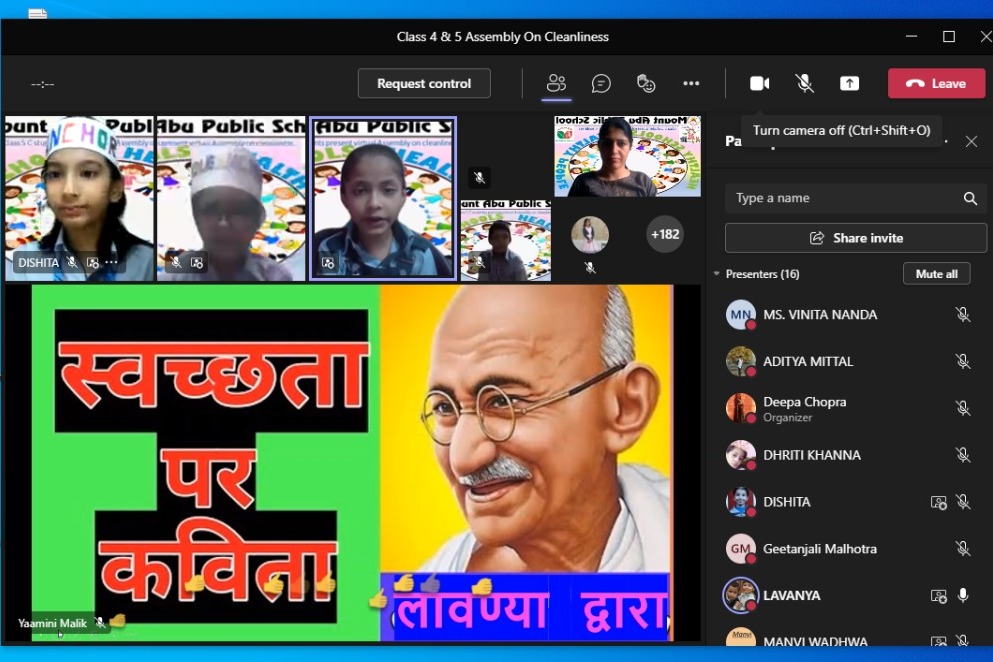Maximize the Teams meeting window
Viewport: 993px width, 662px height.
click(x=949, y=37)
